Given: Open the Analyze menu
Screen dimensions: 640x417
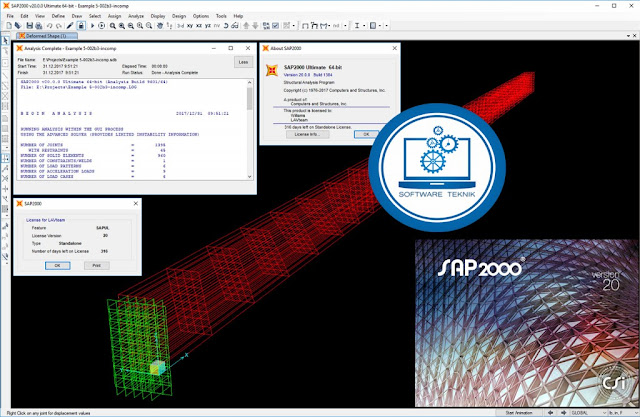Looking at the screenshot, I should tap(136, 16).
